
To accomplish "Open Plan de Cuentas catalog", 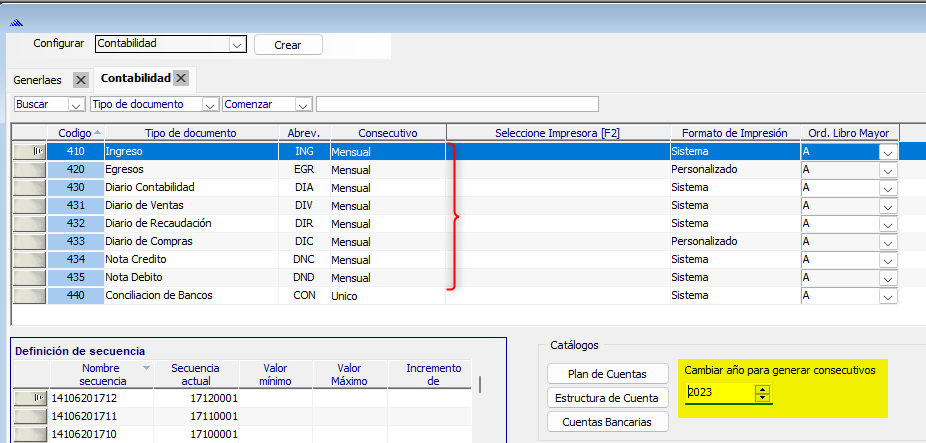I will point(607,373).
